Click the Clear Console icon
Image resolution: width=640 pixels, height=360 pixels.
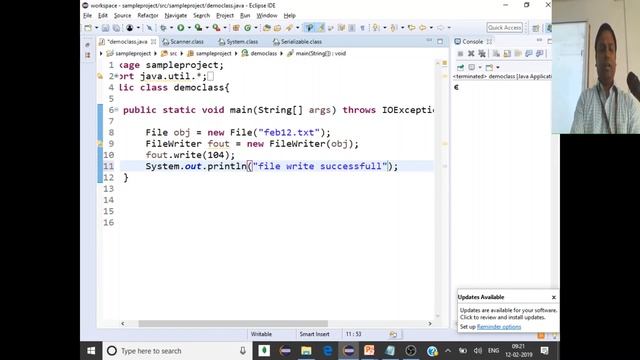point(496,53)
